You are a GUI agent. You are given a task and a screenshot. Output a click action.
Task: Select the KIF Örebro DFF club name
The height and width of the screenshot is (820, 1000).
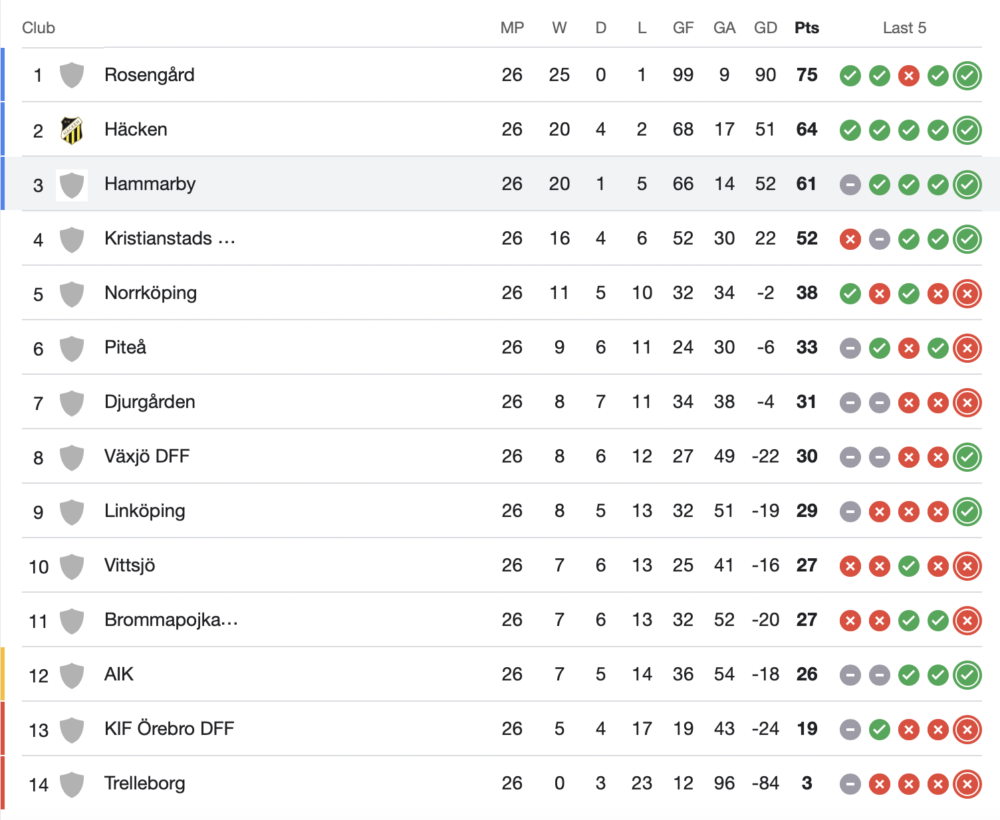(x=169, y=729)
